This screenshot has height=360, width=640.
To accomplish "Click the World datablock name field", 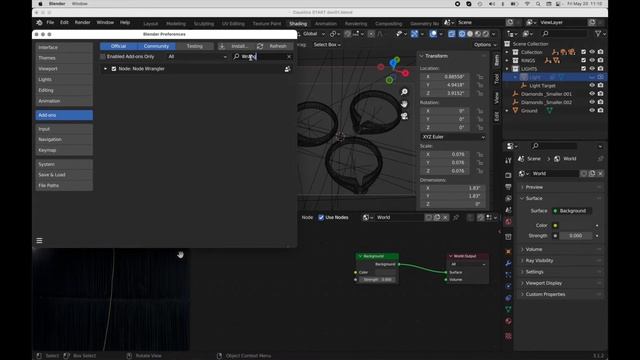I will pyautogui.click(x=399, y=218).
